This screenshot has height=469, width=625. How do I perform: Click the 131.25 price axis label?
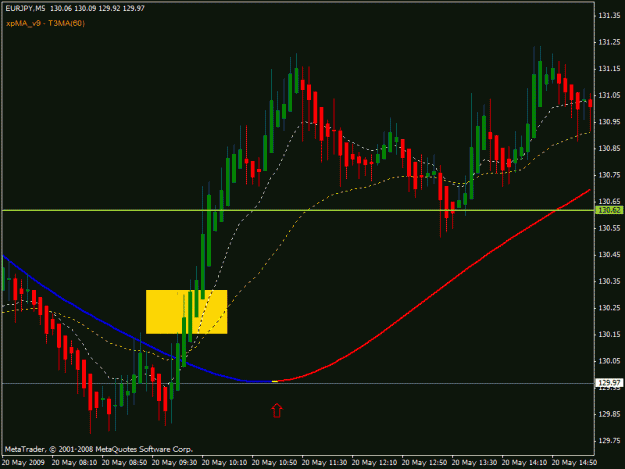click(x=610, y=42)
